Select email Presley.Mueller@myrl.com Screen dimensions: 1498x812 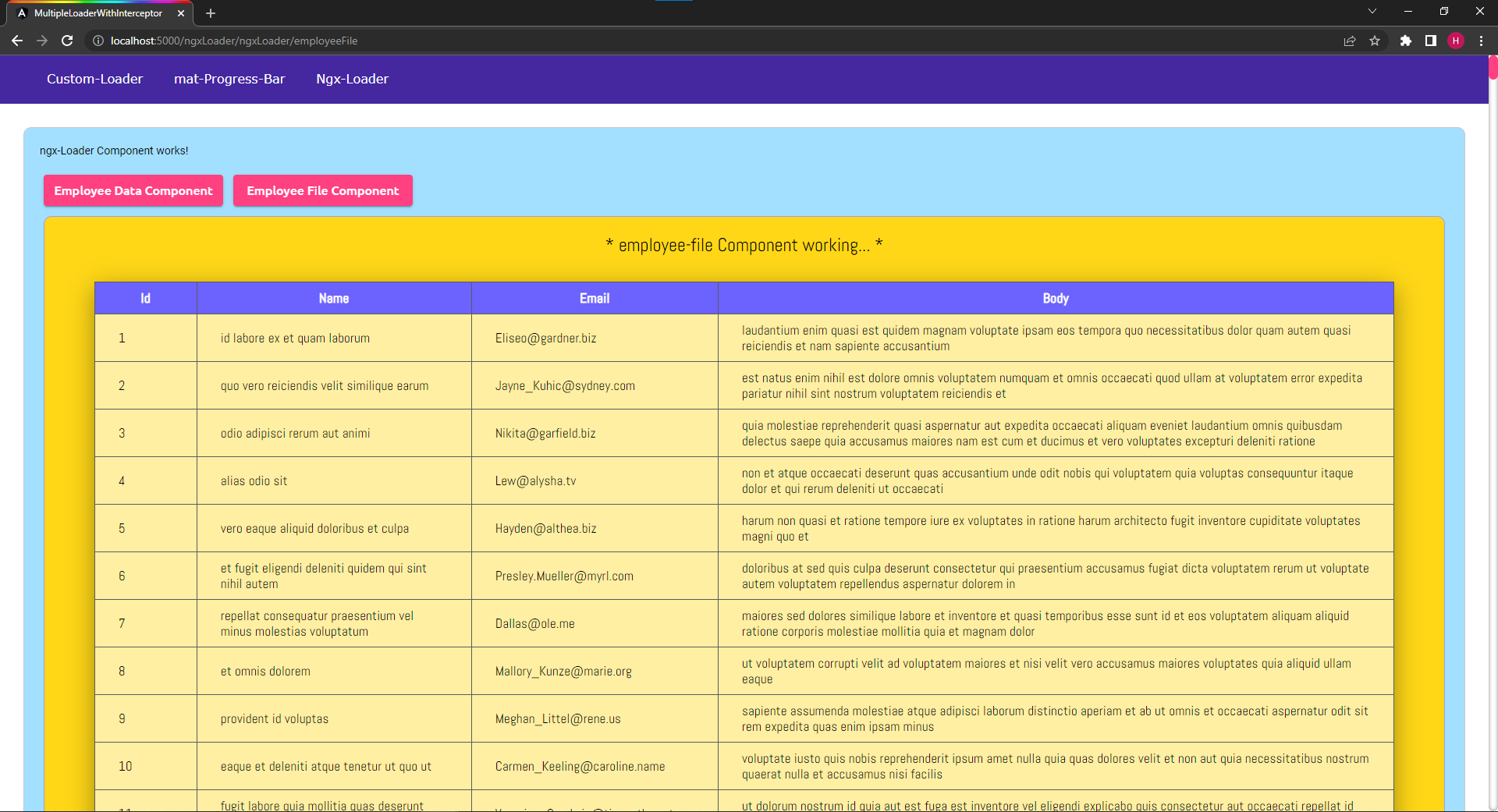(564, 576)
